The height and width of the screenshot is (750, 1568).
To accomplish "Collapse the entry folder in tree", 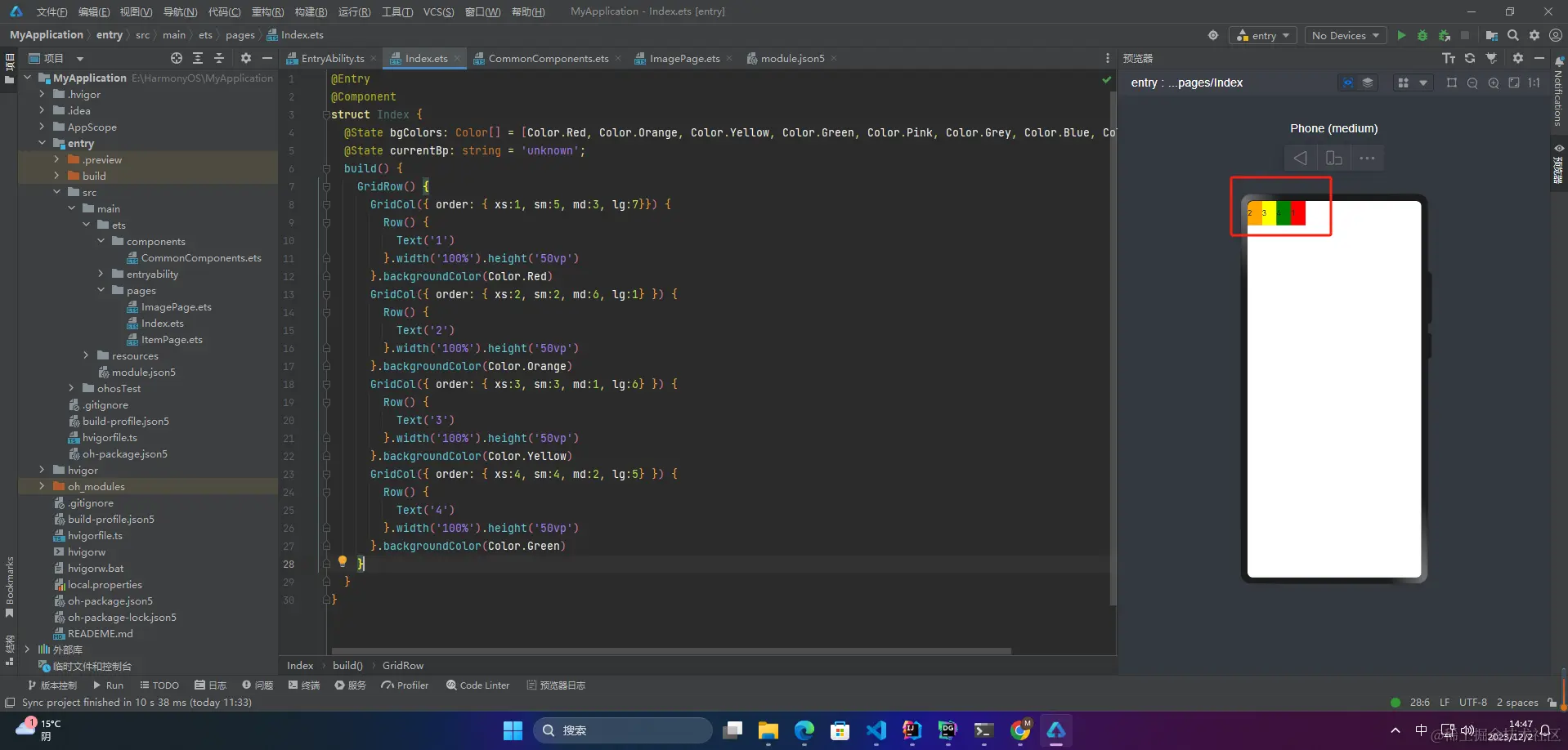I will pyautogui.click(x=42, y=143).
